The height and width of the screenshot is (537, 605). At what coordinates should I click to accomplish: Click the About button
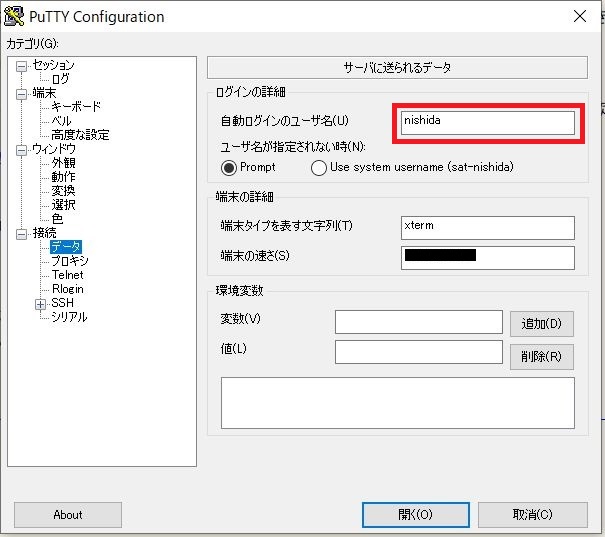pos(68,515)
